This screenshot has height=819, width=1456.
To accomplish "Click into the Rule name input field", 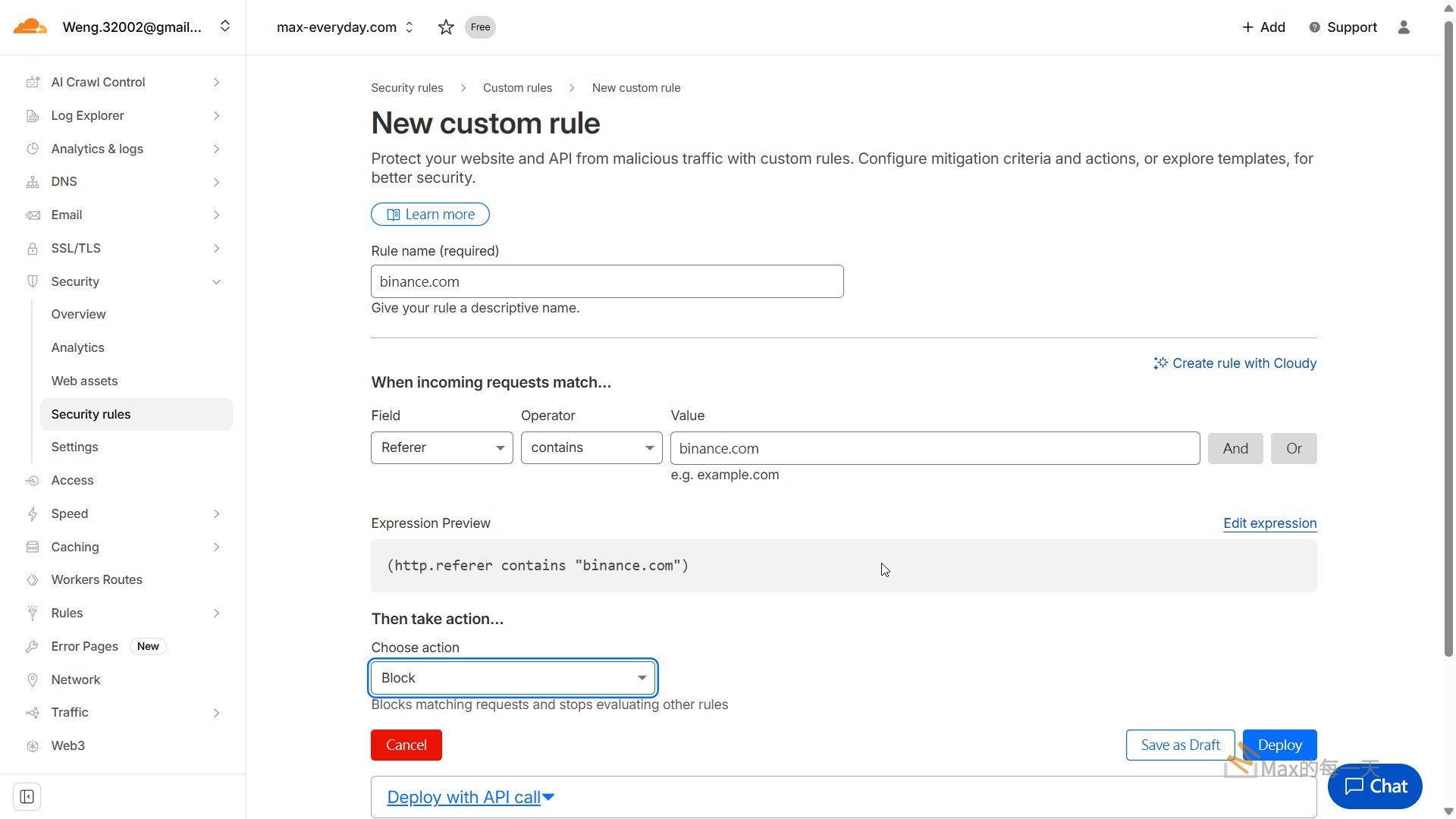I will coord(607,281).
